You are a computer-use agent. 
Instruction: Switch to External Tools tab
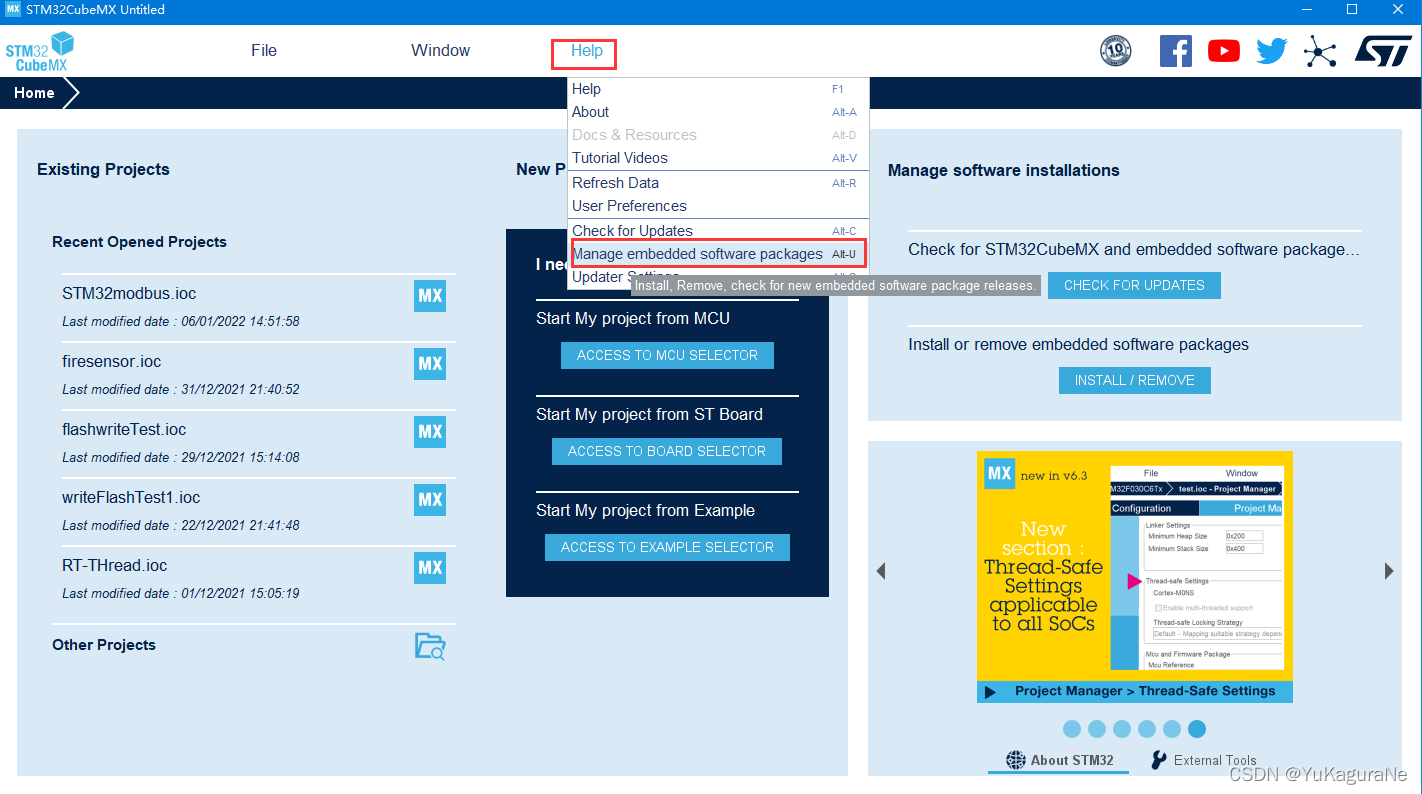(1203, 760)
